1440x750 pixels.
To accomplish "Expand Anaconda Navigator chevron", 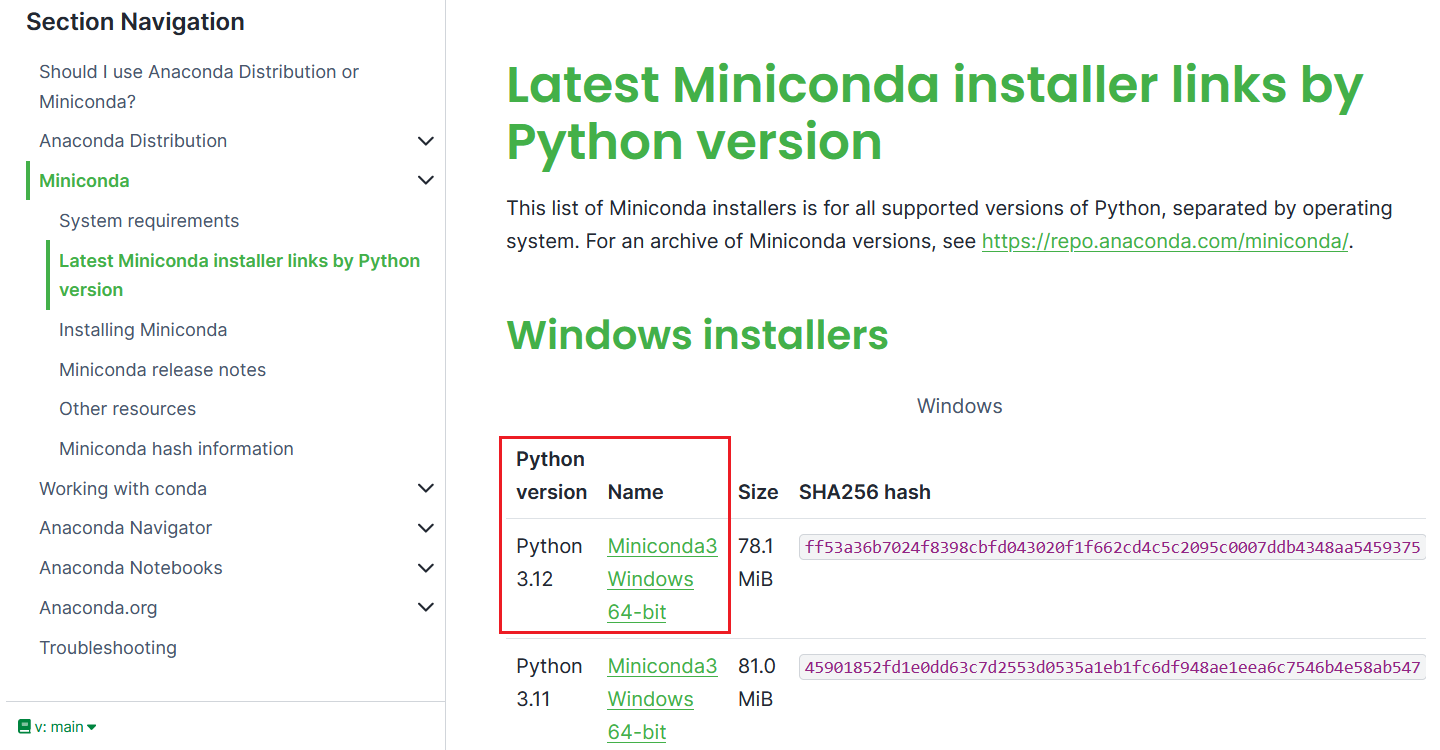I will coord(426,528).
